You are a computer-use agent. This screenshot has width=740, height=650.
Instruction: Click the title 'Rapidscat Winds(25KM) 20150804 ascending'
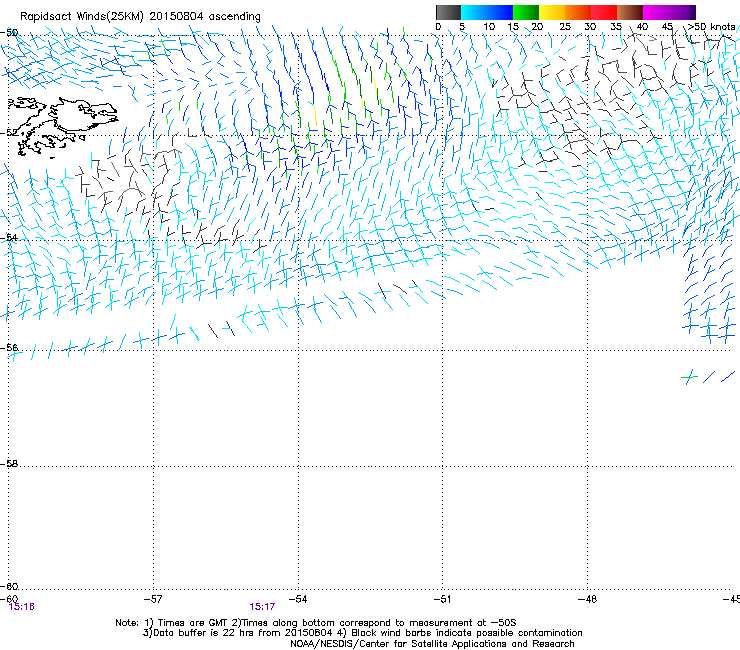tap(140, 17)
